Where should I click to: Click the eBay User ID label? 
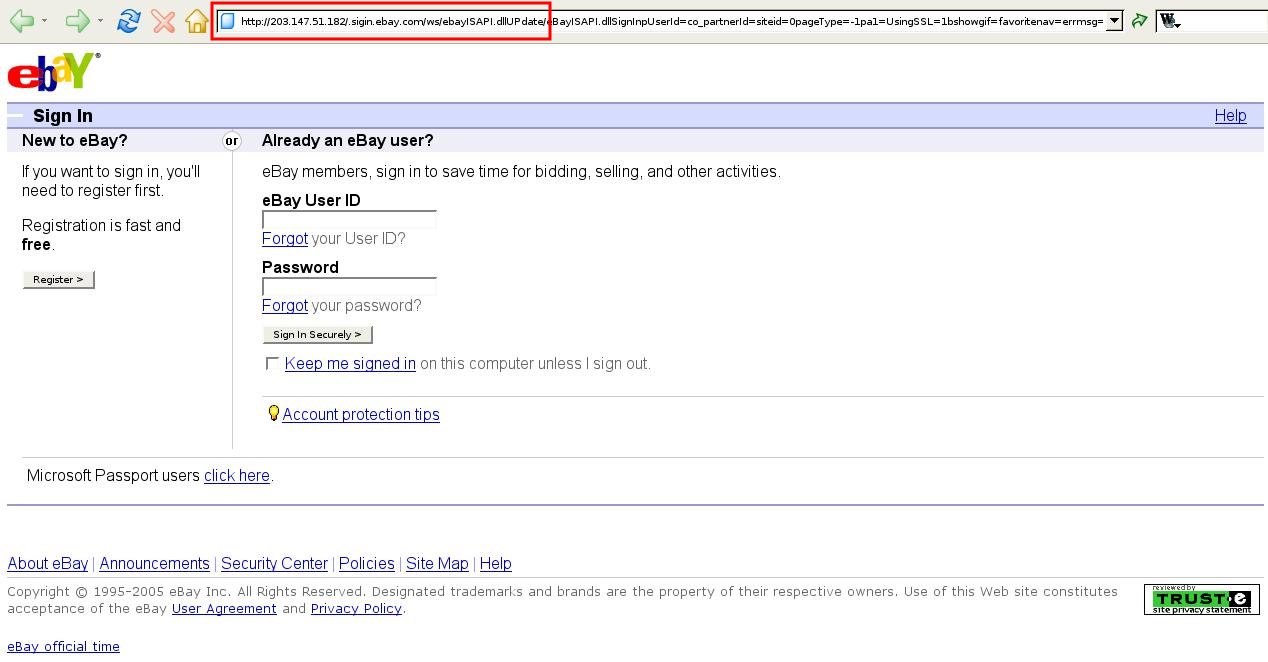tap(311, 200)
